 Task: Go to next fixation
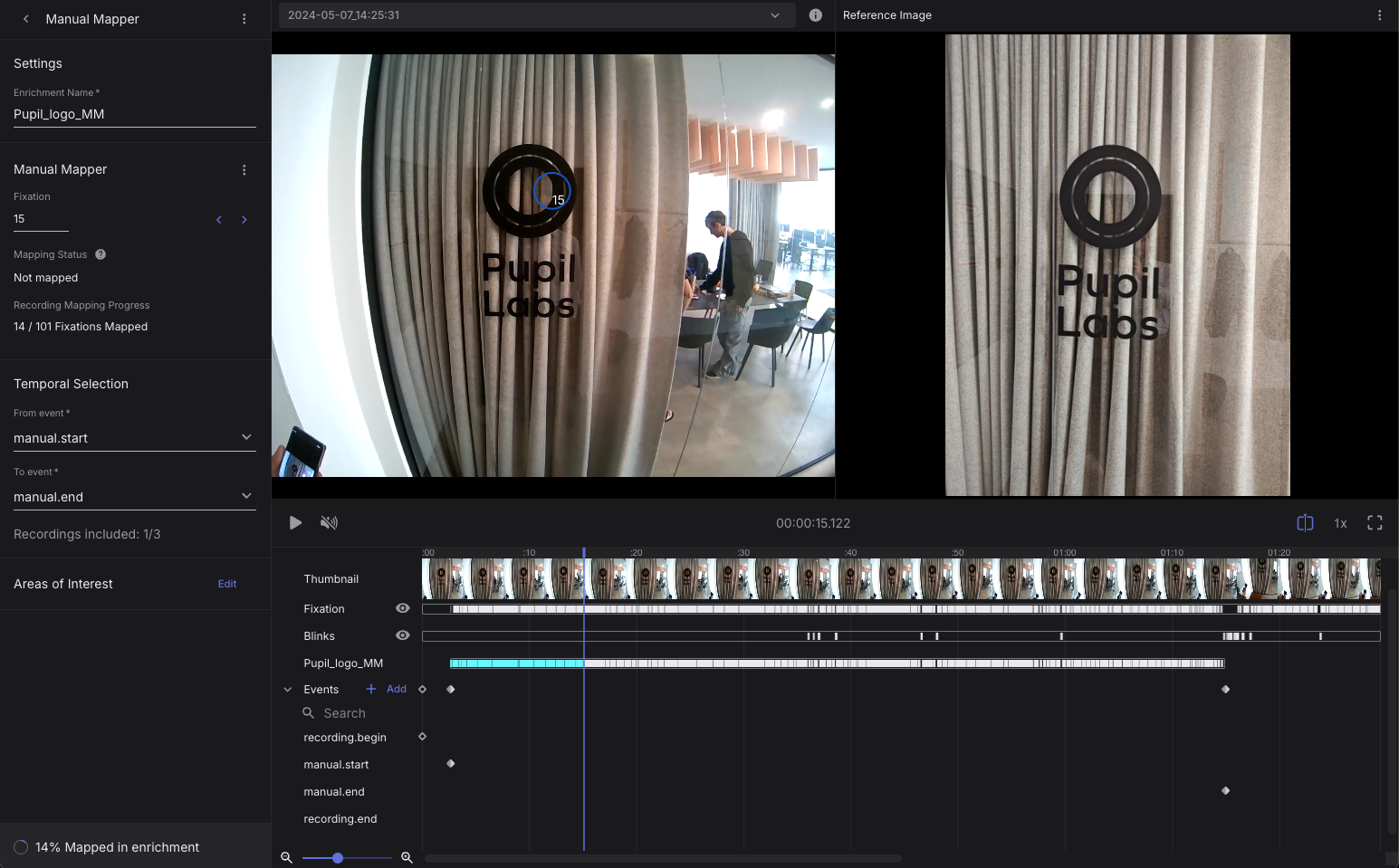click(x=244, y=220)
